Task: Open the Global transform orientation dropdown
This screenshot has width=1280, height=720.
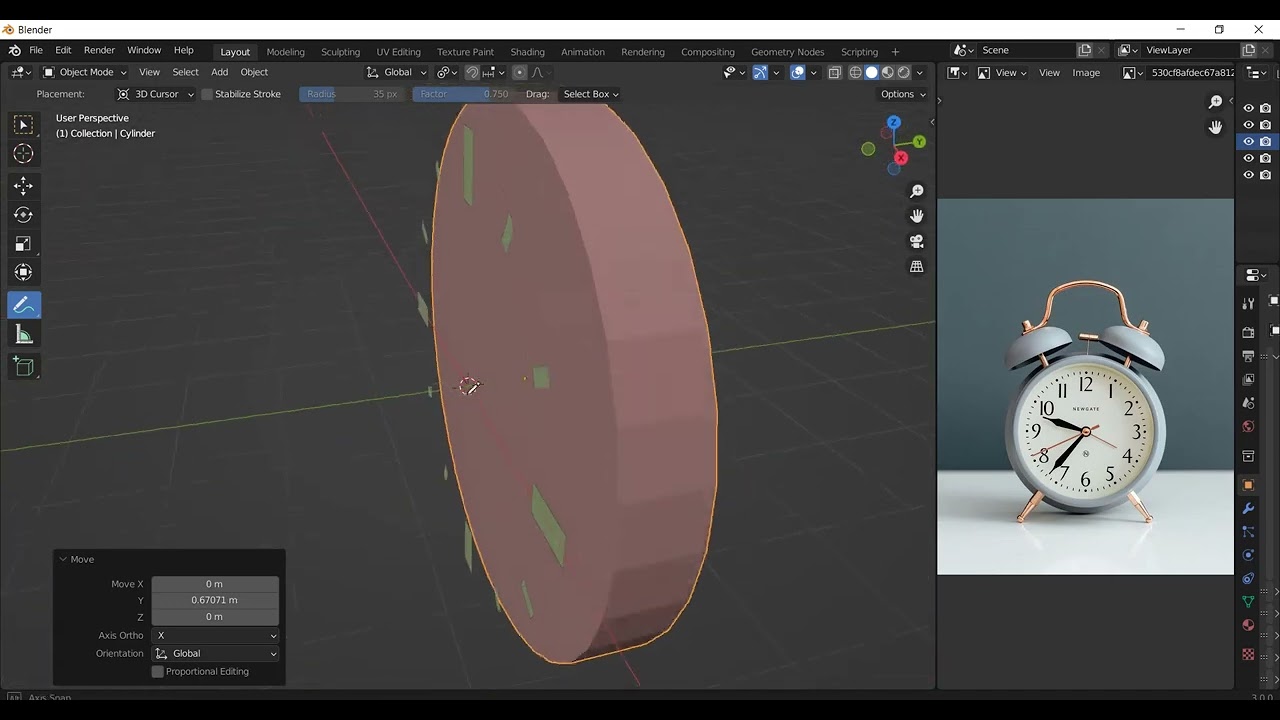Action: (x=396, y=72)
